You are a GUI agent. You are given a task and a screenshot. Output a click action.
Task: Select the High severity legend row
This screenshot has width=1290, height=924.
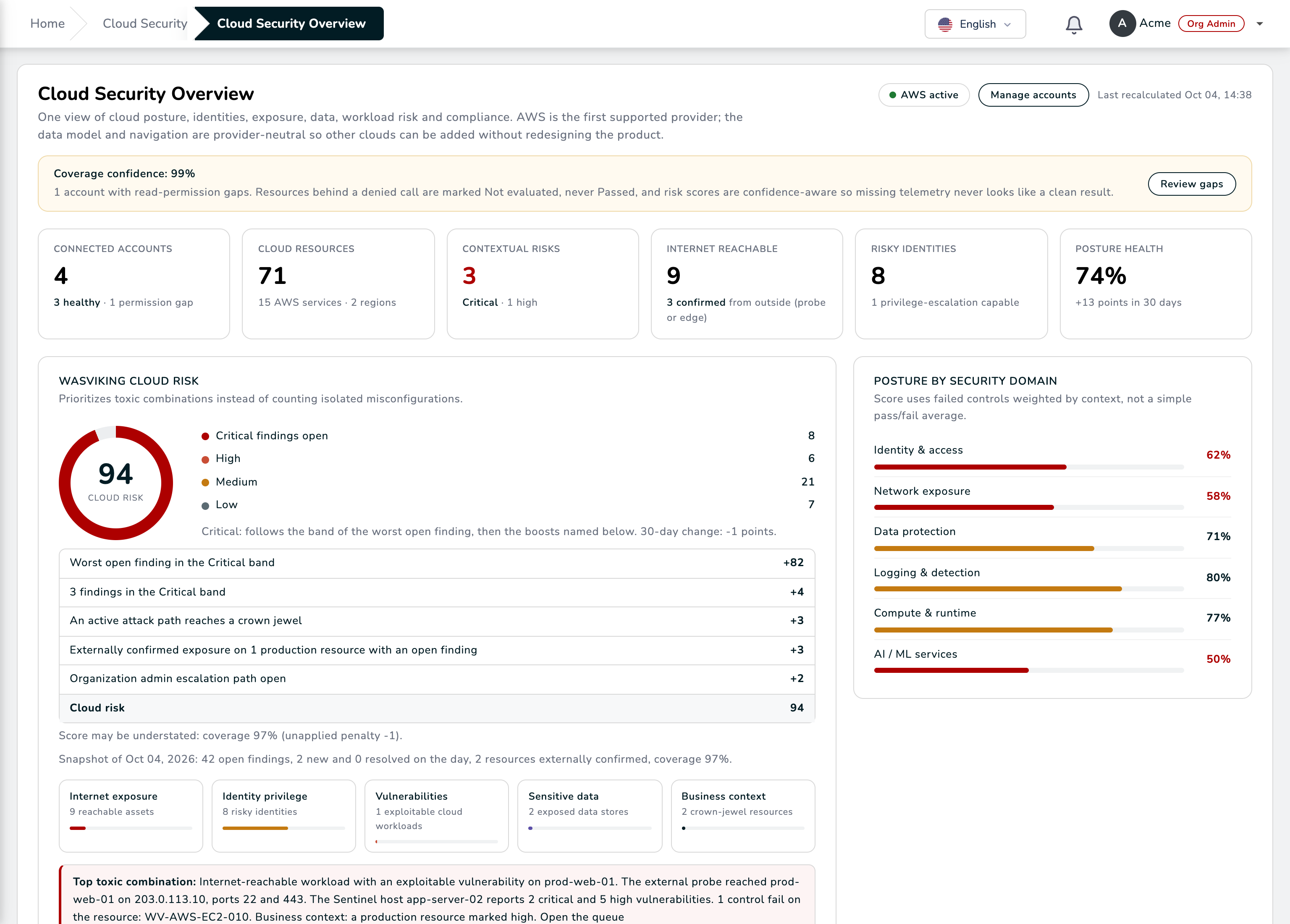508,459
